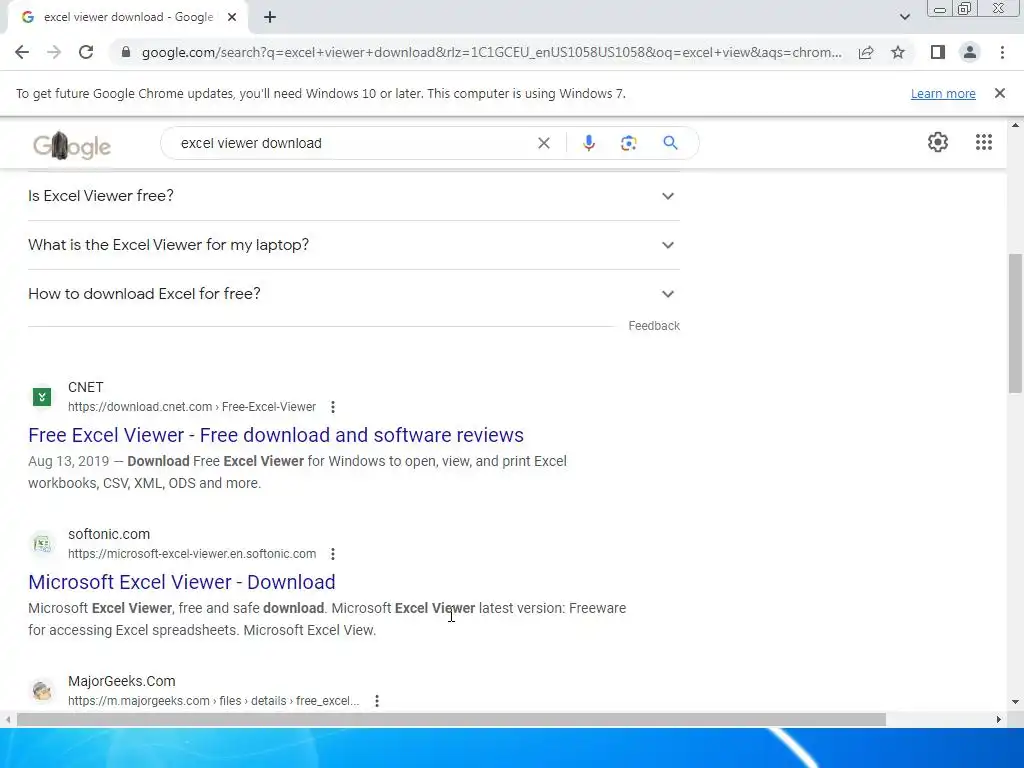Image resolution: width=1024 pixels, height=768 pixels.
Task: Reload the current page
Action: tap(86, 52)
